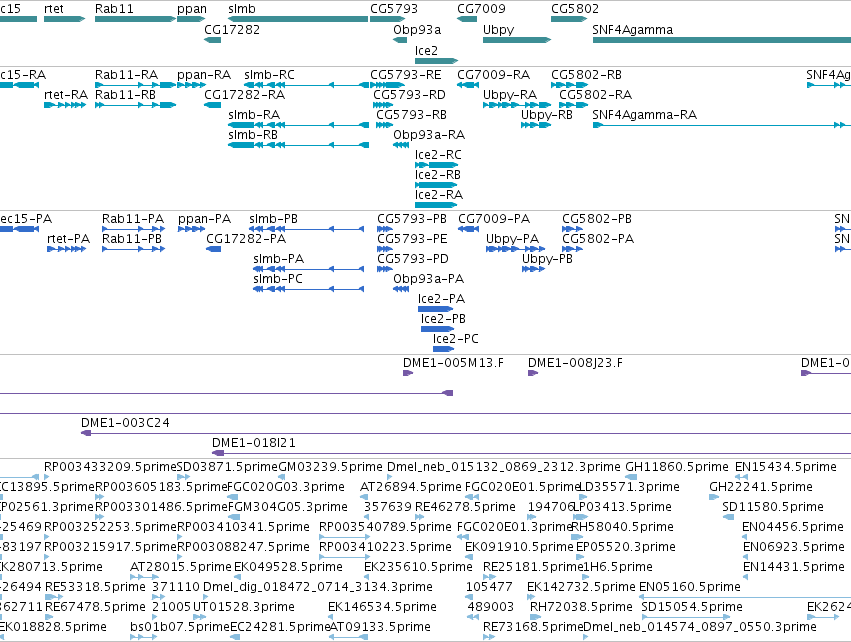Select the slmb-RA transcript label

click(254, 115)
